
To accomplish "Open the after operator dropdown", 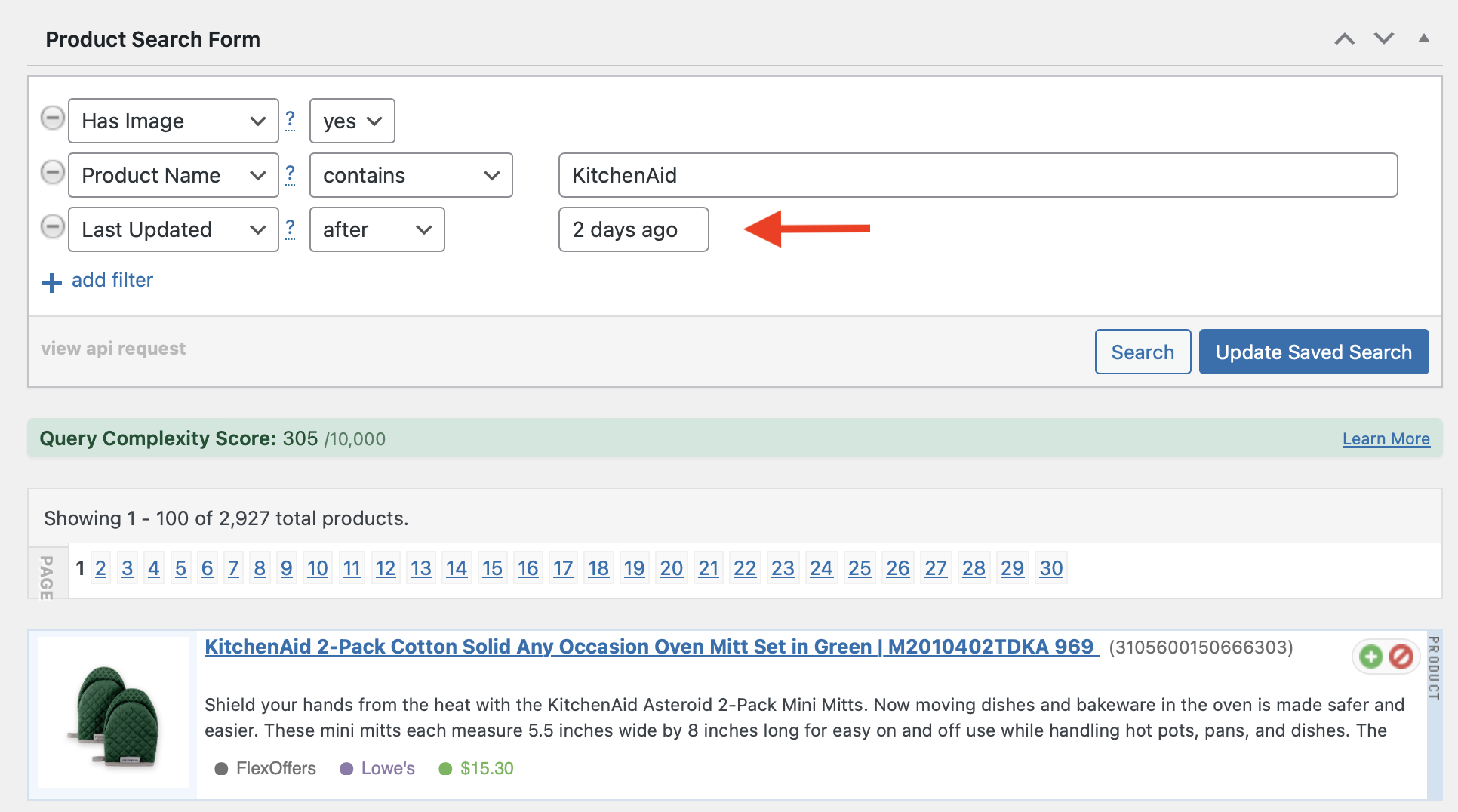I will [377, 229].
